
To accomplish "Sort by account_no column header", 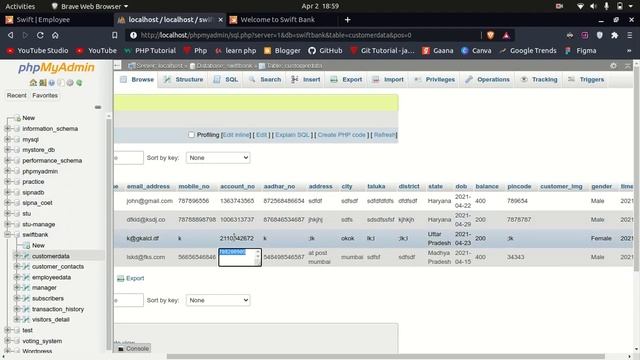I will 238,187.
